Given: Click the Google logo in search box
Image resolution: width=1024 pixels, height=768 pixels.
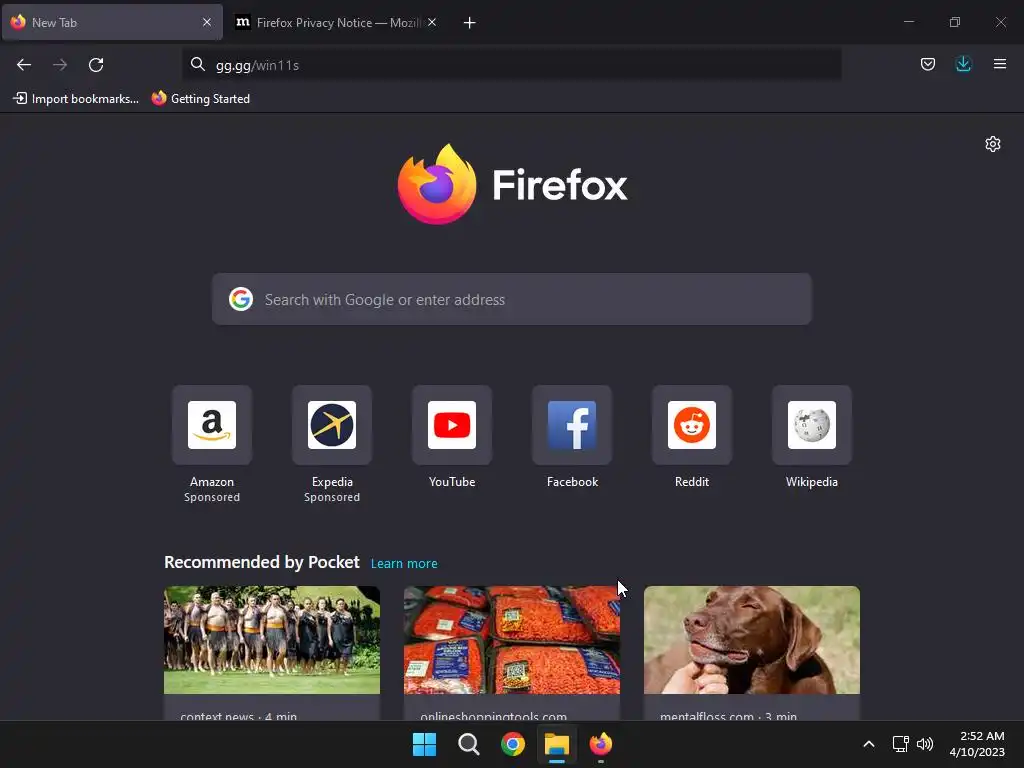Looking at the screenshot, I should pyautogui.click(x=241, y=299).
